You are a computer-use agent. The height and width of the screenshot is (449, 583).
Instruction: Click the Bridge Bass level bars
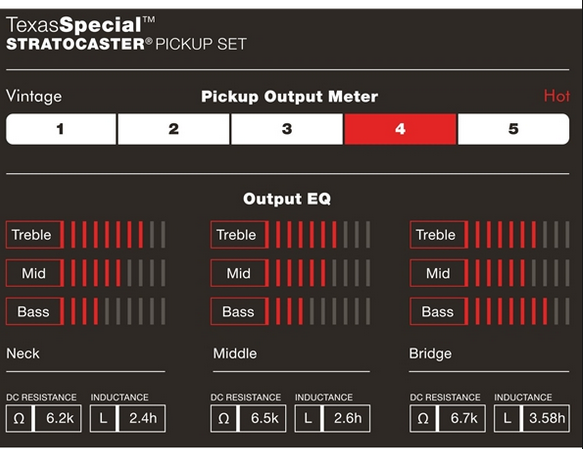click(x=522, y=311)
